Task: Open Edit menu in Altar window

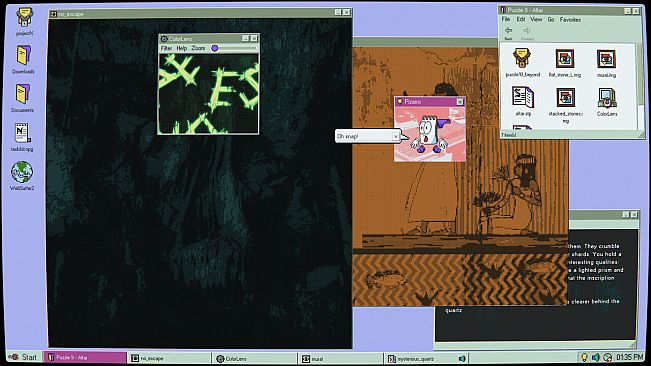Action: coord(521,20)
